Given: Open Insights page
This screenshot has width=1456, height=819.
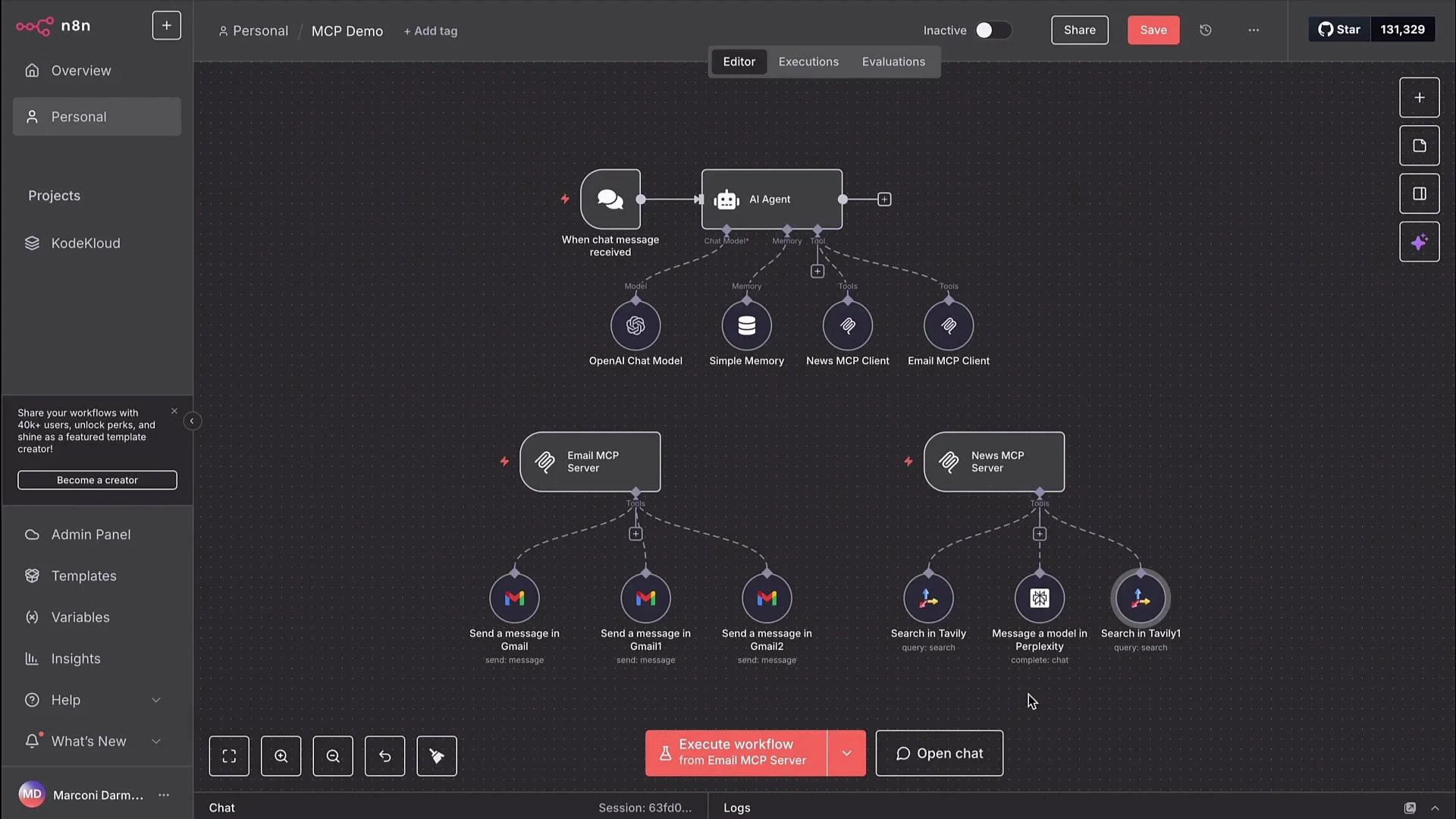Looking at the screenshot, I should [97, 659].
